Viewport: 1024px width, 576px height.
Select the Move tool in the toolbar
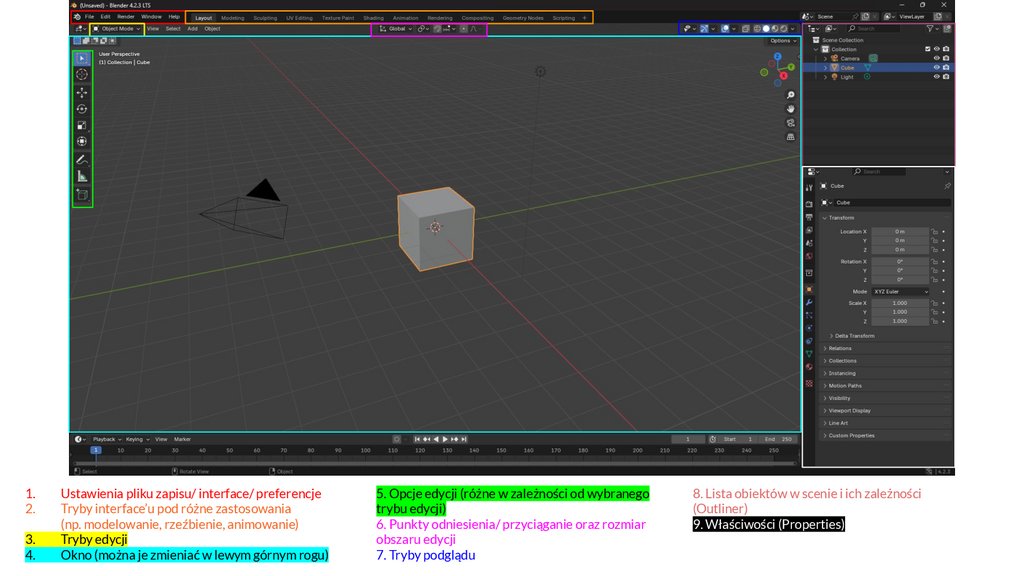click(82, 92)
